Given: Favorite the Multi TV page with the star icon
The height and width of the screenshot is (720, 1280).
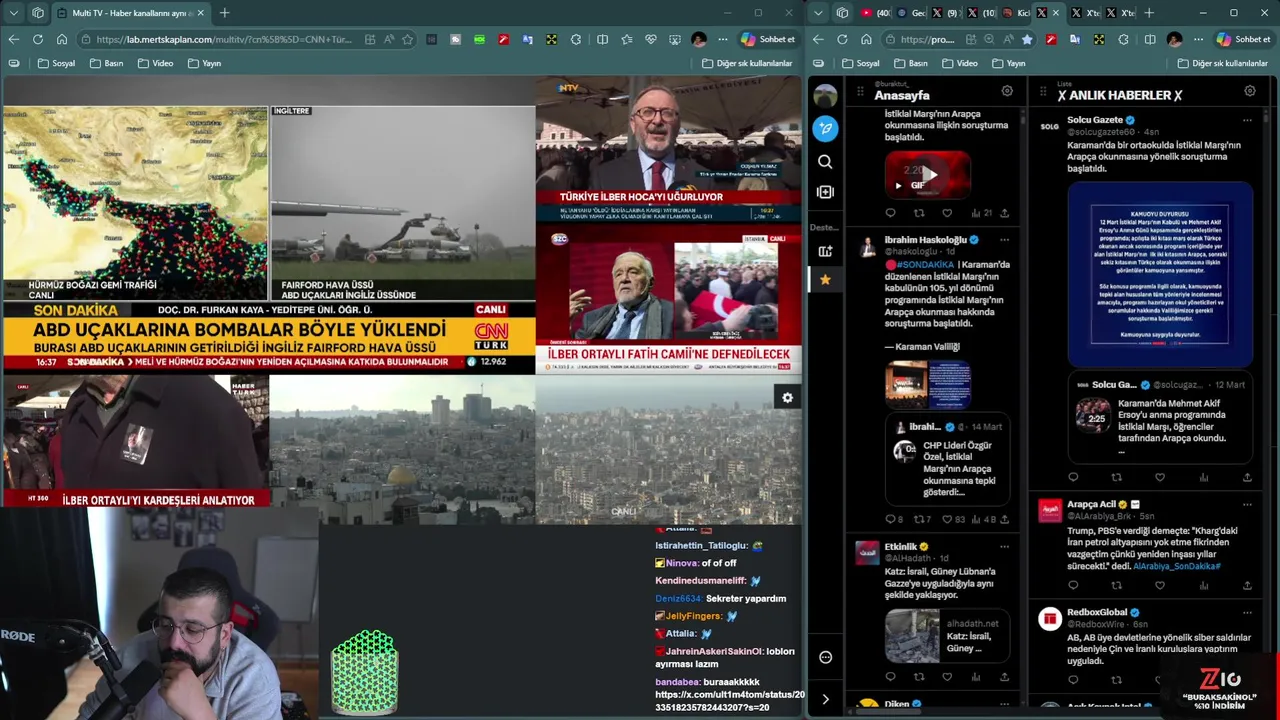Looking at the screenshot, I should pos(407,39).
